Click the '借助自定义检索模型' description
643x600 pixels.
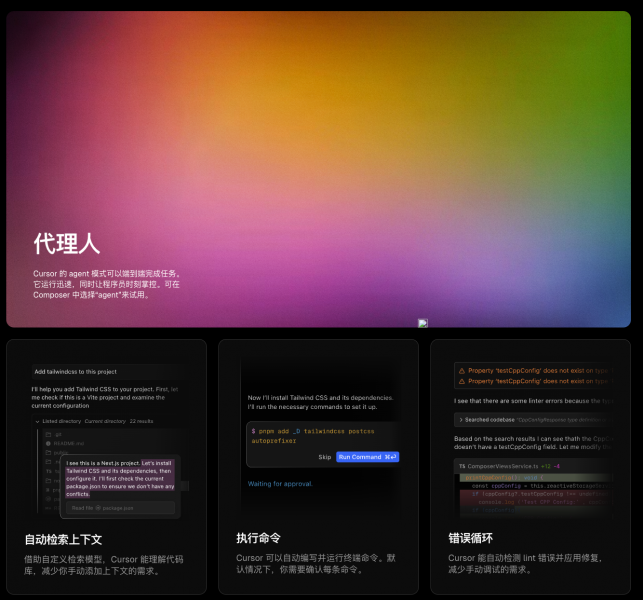[104, 565]
